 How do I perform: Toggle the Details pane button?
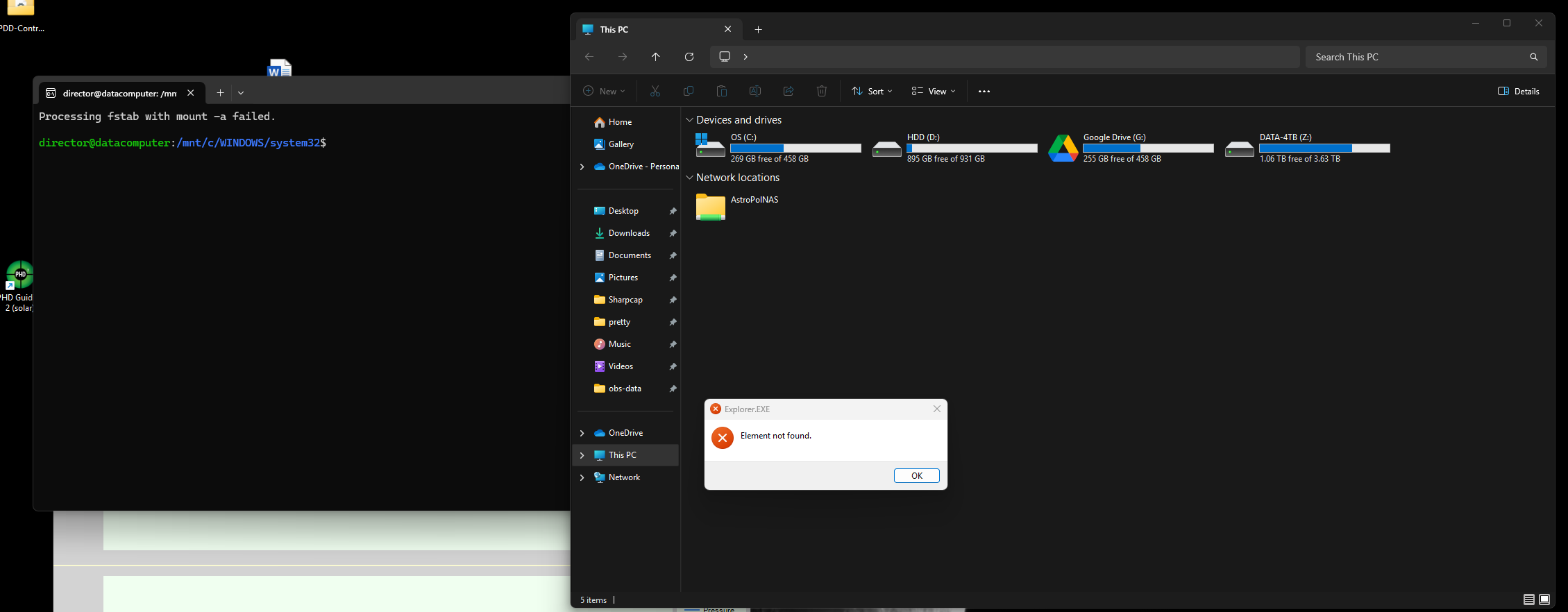pos(1519,91)
